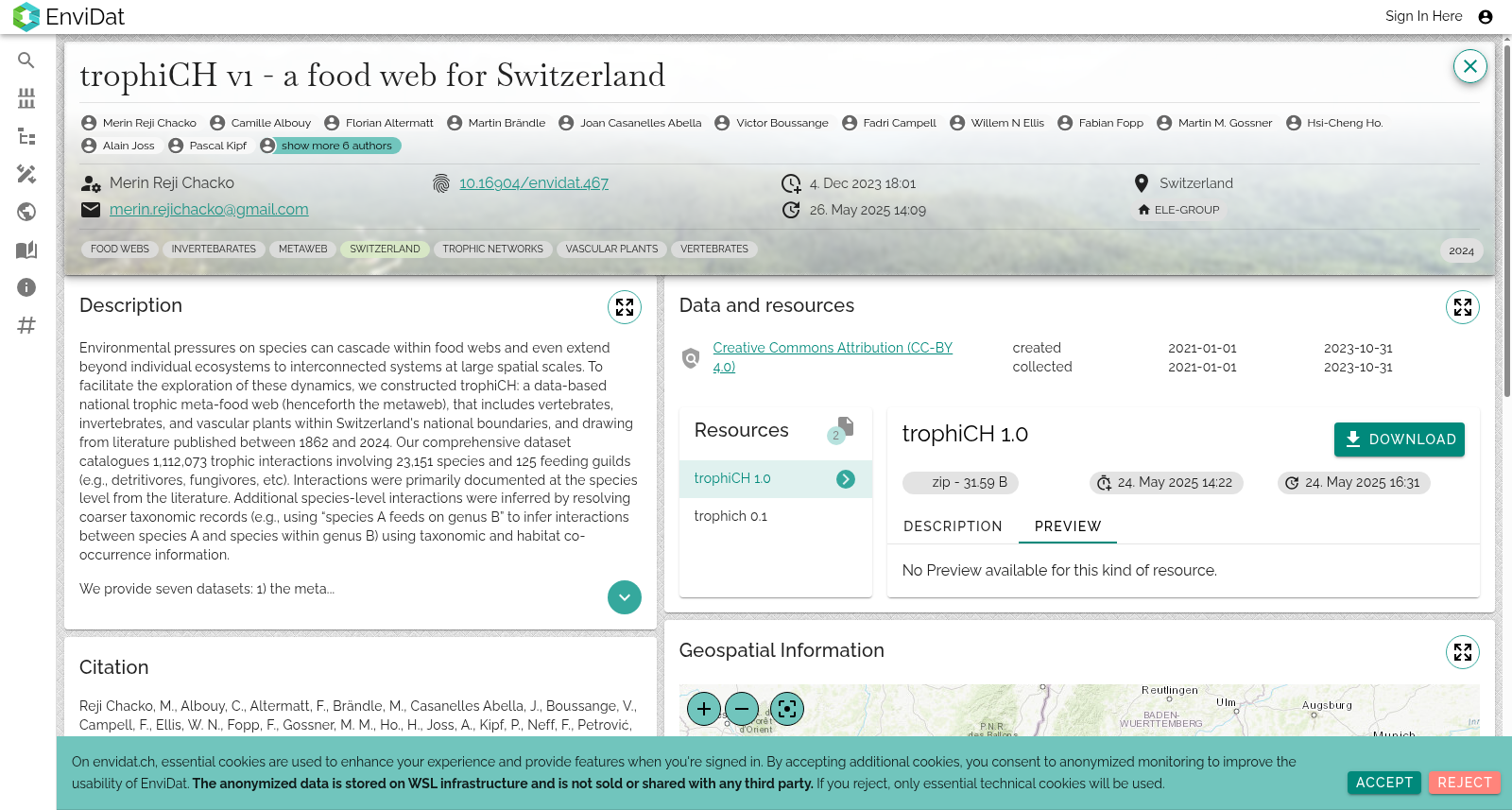Show more of the description text

click(x=625, y=597)
